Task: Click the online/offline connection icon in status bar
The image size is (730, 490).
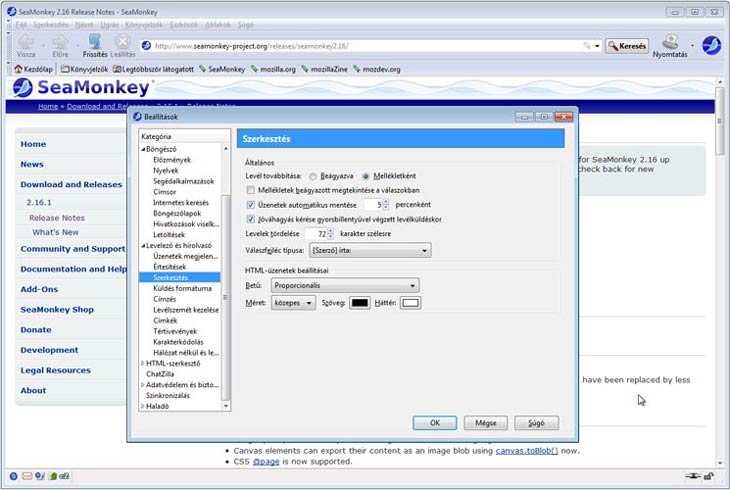Action: 693,476
